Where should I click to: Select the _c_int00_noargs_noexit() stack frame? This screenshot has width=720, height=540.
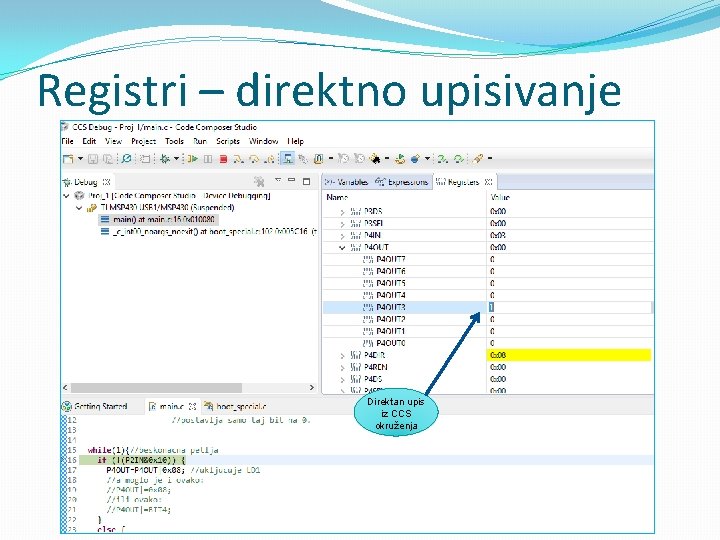[x=209, y=231]
